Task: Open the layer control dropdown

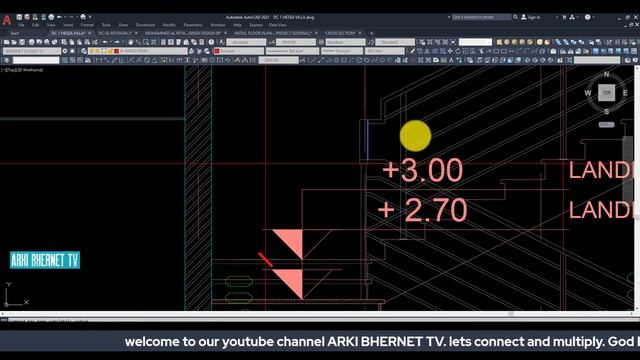Action: pos(138,51)
